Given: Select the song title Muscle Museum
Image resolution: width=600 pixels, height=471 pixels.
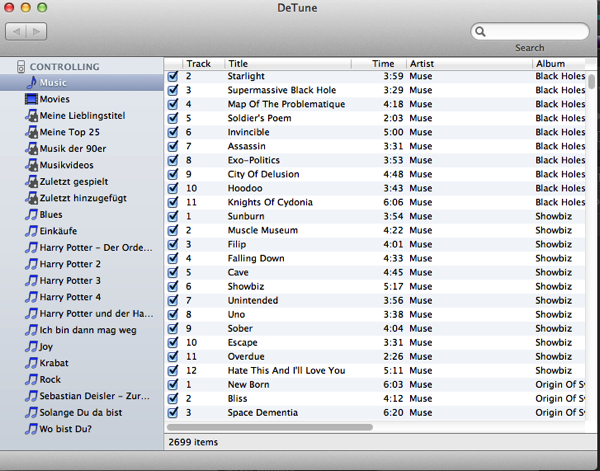Looking at the screenshot, I should (262, 230).
